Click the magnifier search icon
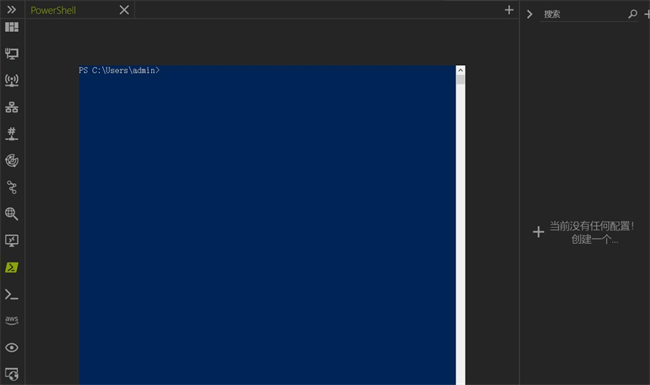 point(633,14)
